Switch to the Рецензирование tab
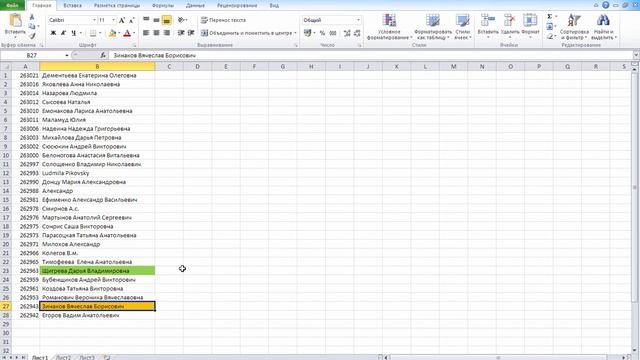 pos(237,5)
